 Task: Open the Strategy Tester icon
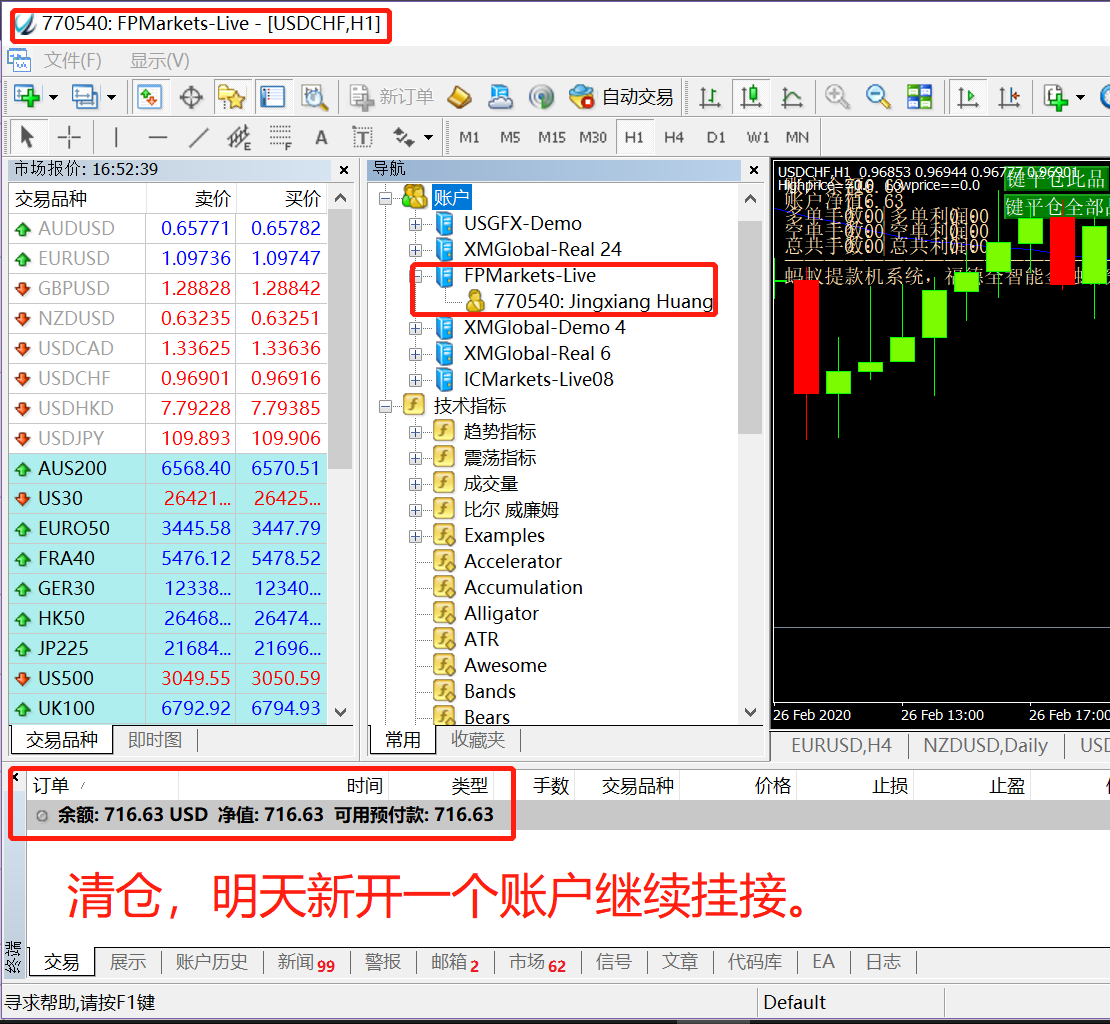click(314, 97)
